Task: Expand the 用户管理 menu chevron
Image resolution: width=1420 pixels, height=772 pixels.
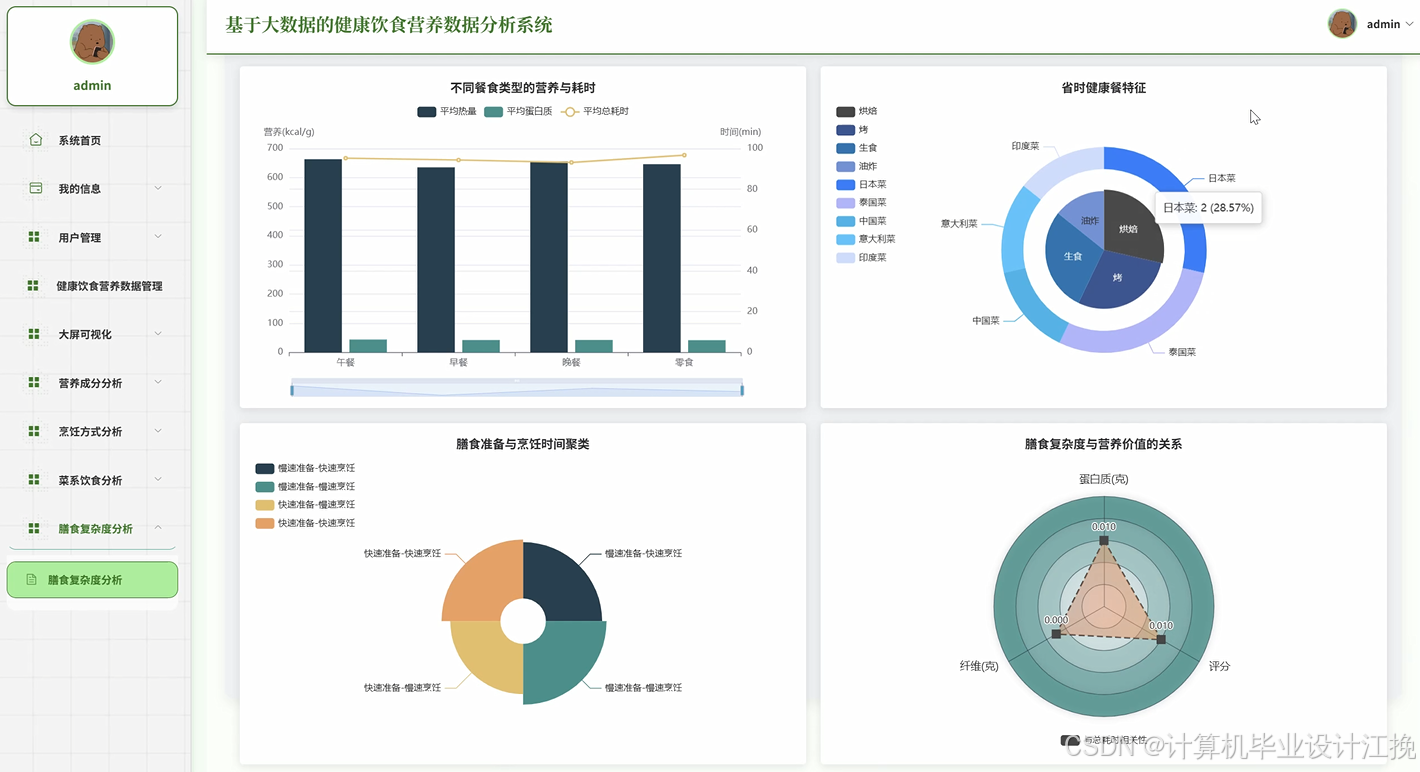Action: click(158, 237)
